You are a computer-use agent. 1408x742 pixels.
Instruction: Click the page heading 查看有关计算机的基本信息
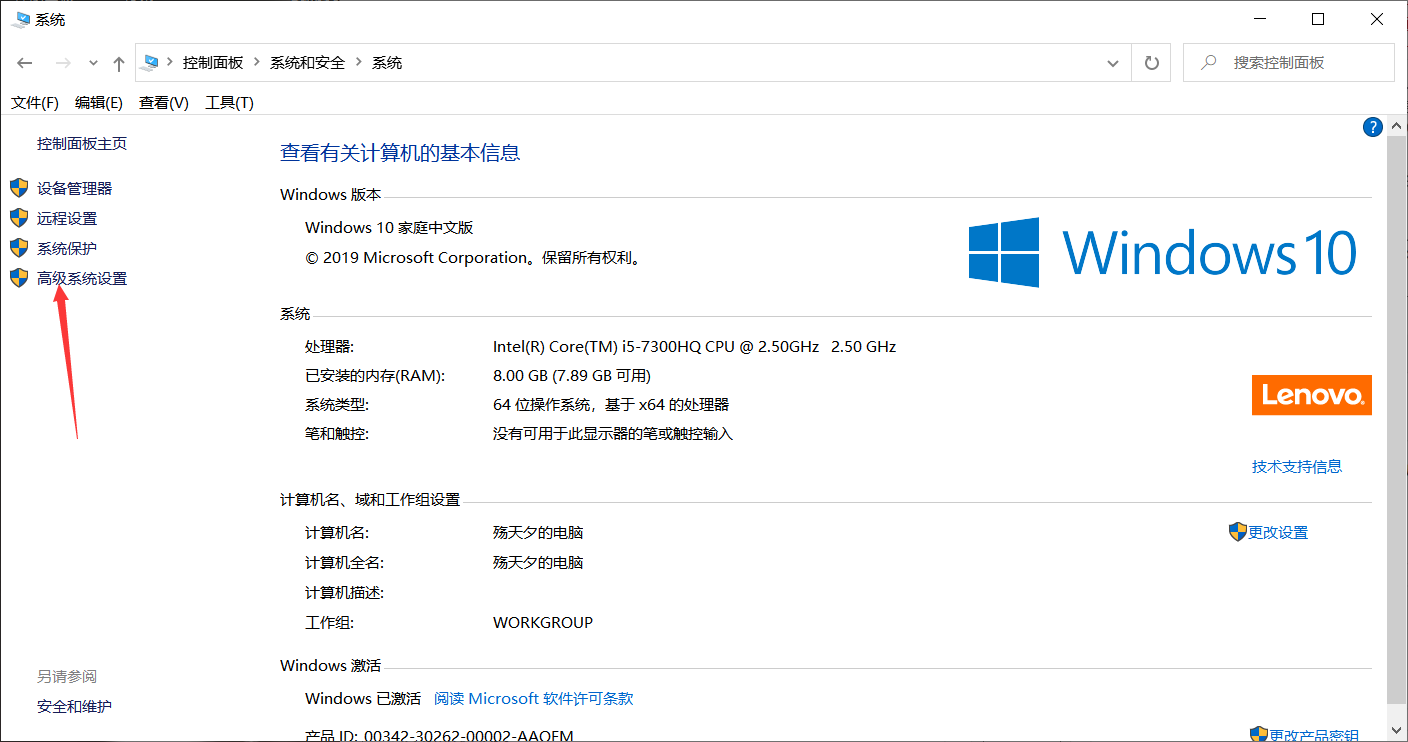point(400,153)
